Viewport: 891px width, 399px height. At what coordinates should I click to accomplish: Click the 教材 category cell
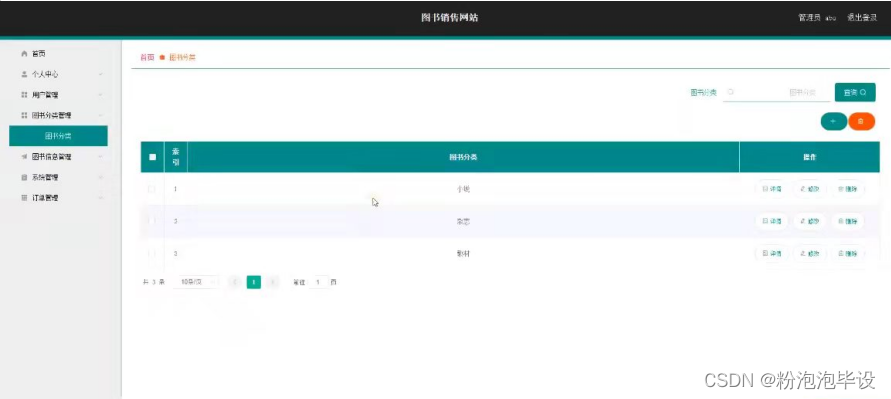[463, 253]
